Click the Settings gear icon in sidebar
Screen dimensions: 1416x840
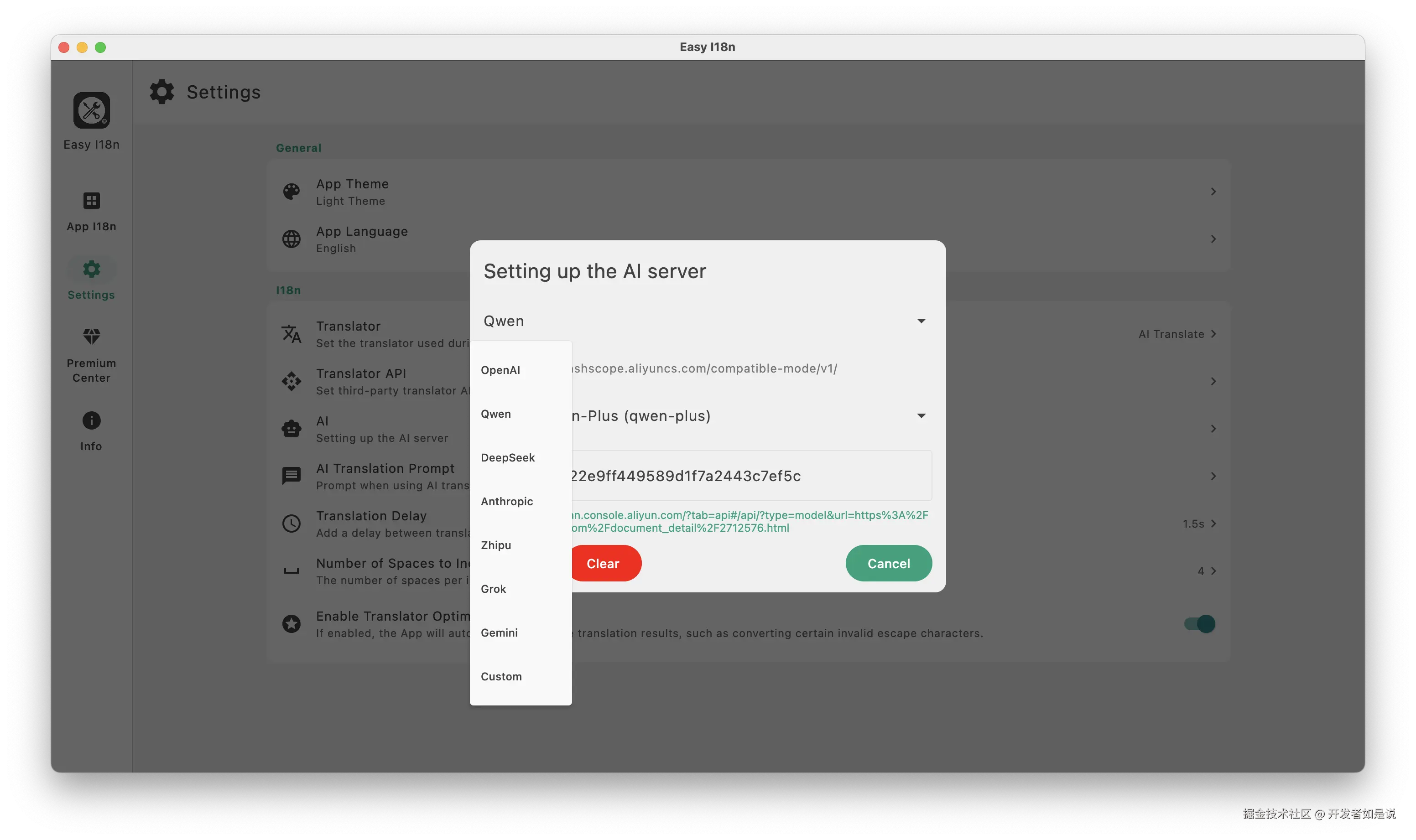[x=91, y=269]
